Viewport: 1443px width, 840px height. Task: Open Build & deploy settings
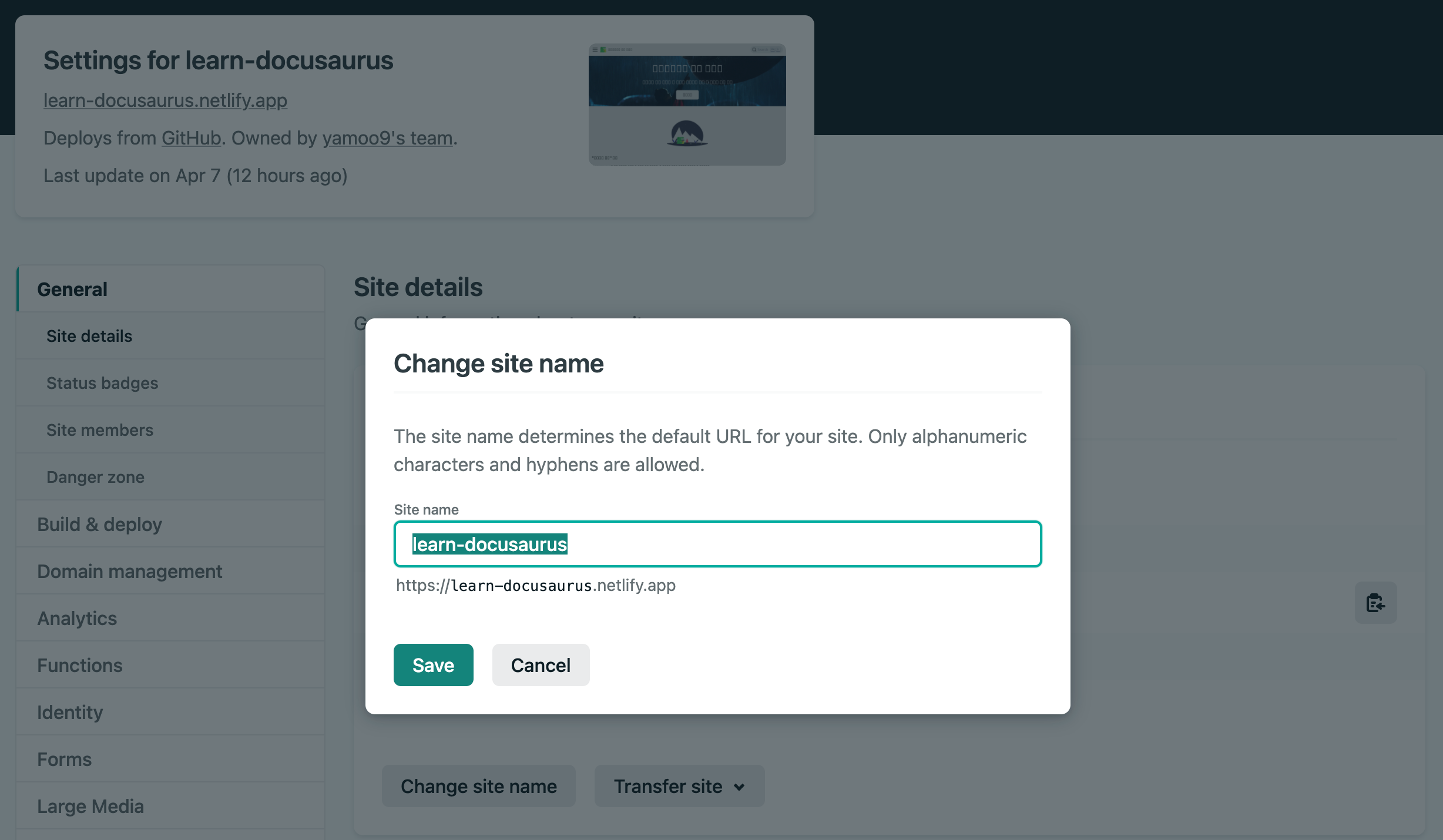pyautogui.click(x=99, y=524)
